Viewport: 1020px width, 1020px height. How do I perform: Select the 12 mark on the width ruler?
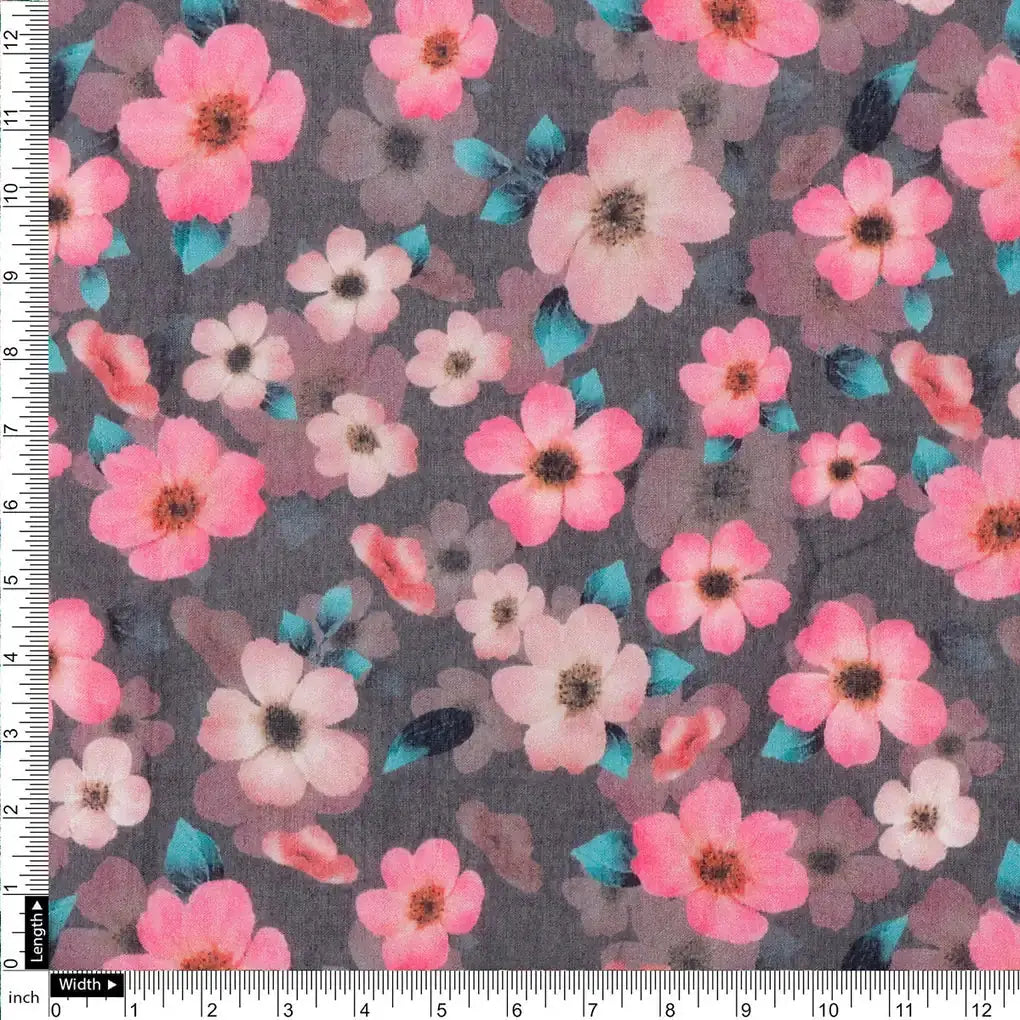[981, 1008]
